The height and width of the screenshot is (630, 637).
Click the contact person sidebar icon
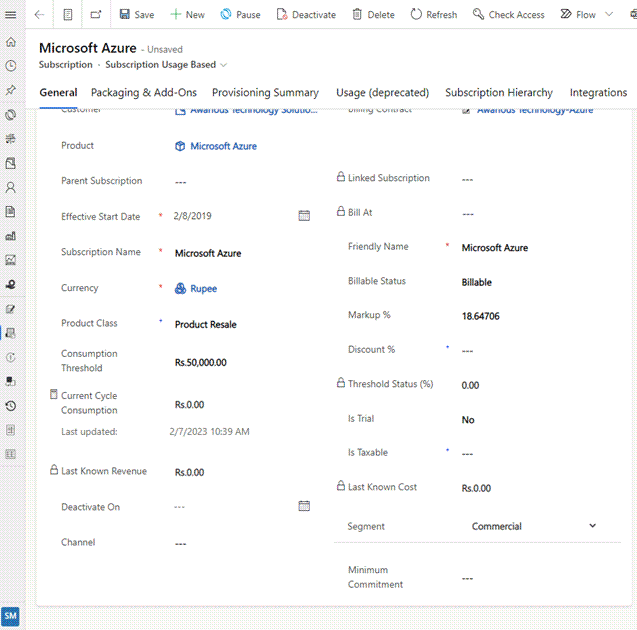[11, 187]
